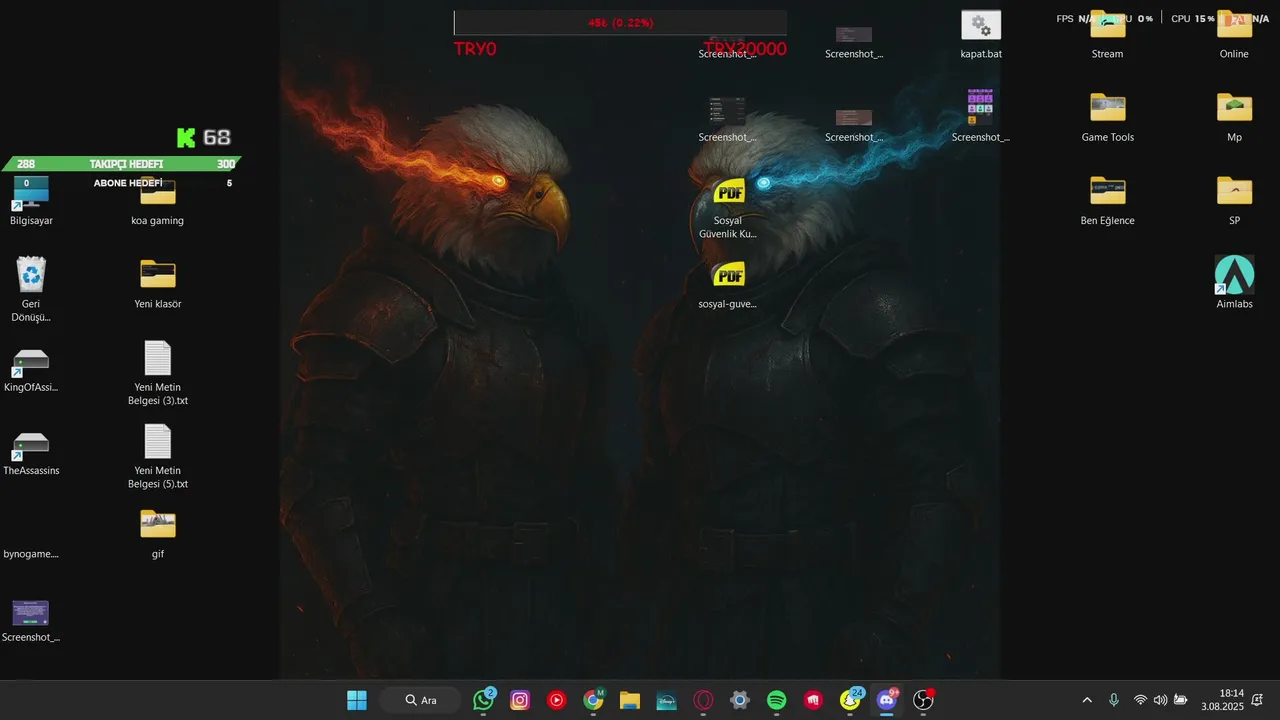The height and width of the screenshot is (720, 1280).
Task: Switch to Opera browser on taskbar
Action: pos(704,700)
